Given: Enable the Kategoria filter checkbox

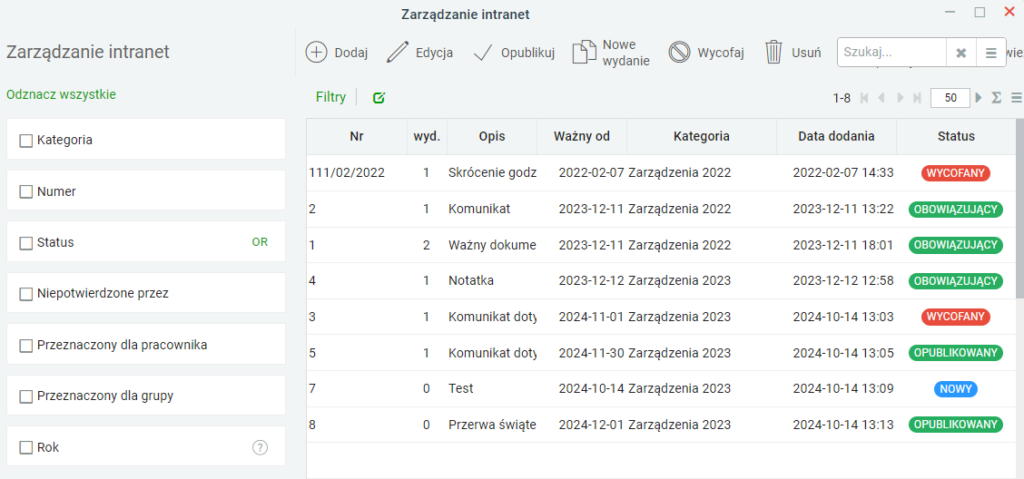Looking at the screenshot, I should [x=26, y=140].
